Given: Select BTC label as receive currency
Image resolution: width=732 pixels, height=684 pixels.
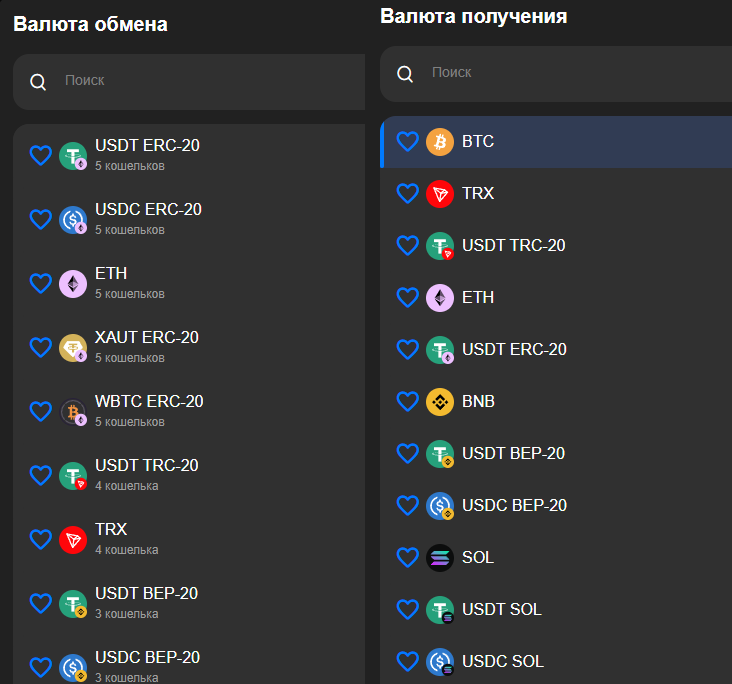Looking at the screenshot, I should click(x=478, y=141).
